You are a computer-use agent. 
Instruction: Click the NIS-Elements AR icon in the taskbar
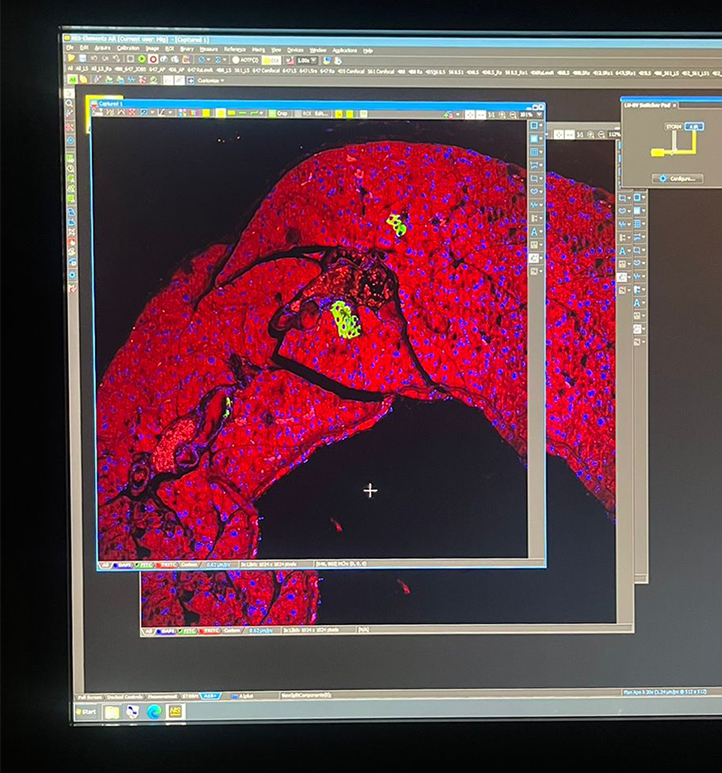pyautogui.click(x=174, y=711)
